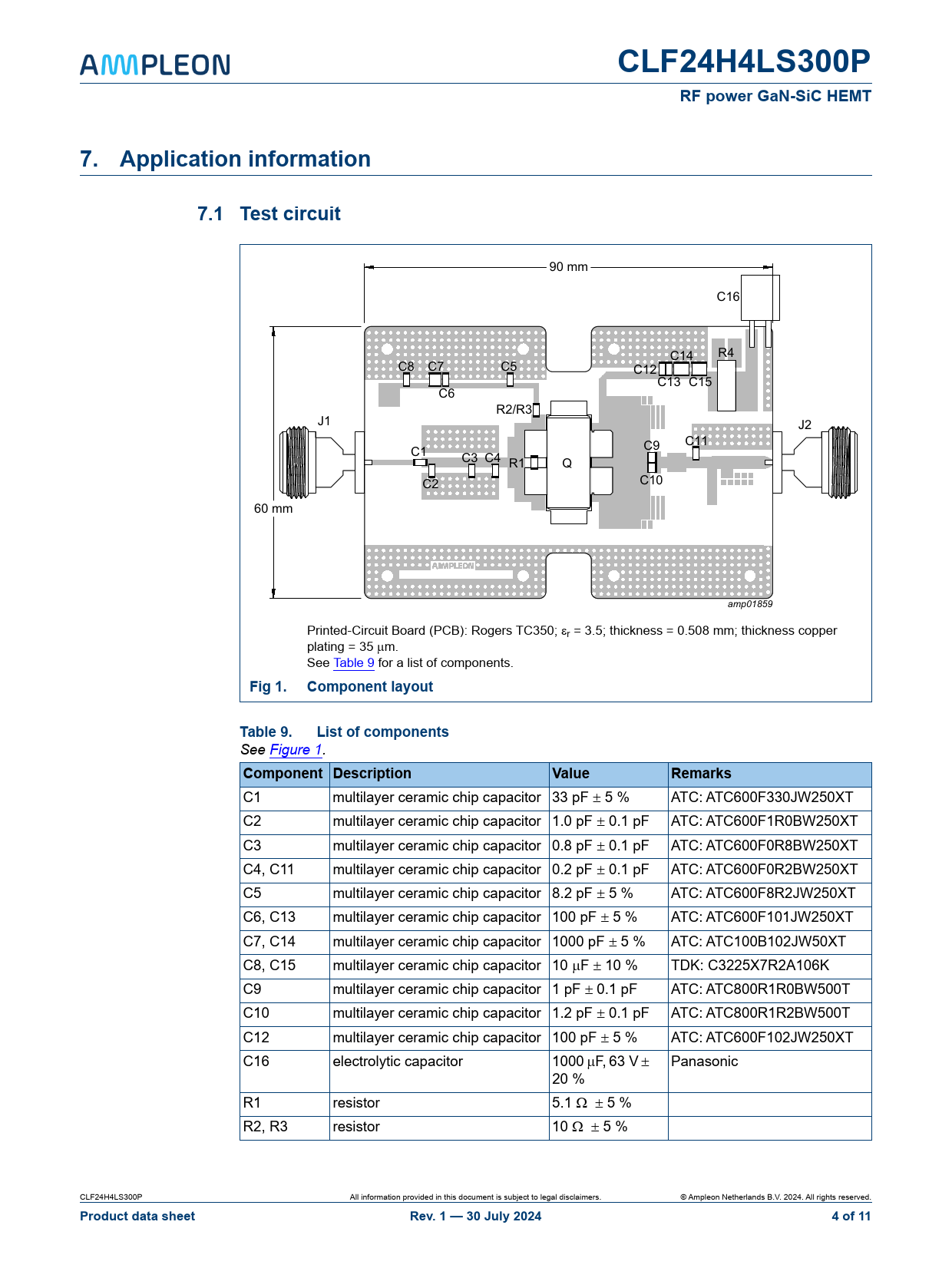Click transistor Q in the component layout
This screenshot has width=952, height=1268.
pyautogui.click(x=568, y=463)
